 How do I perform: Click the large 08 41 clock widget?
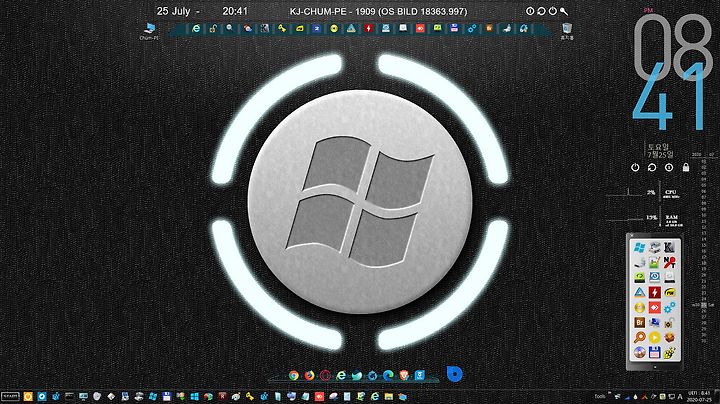pyautogui.click(x=672, y=72)
